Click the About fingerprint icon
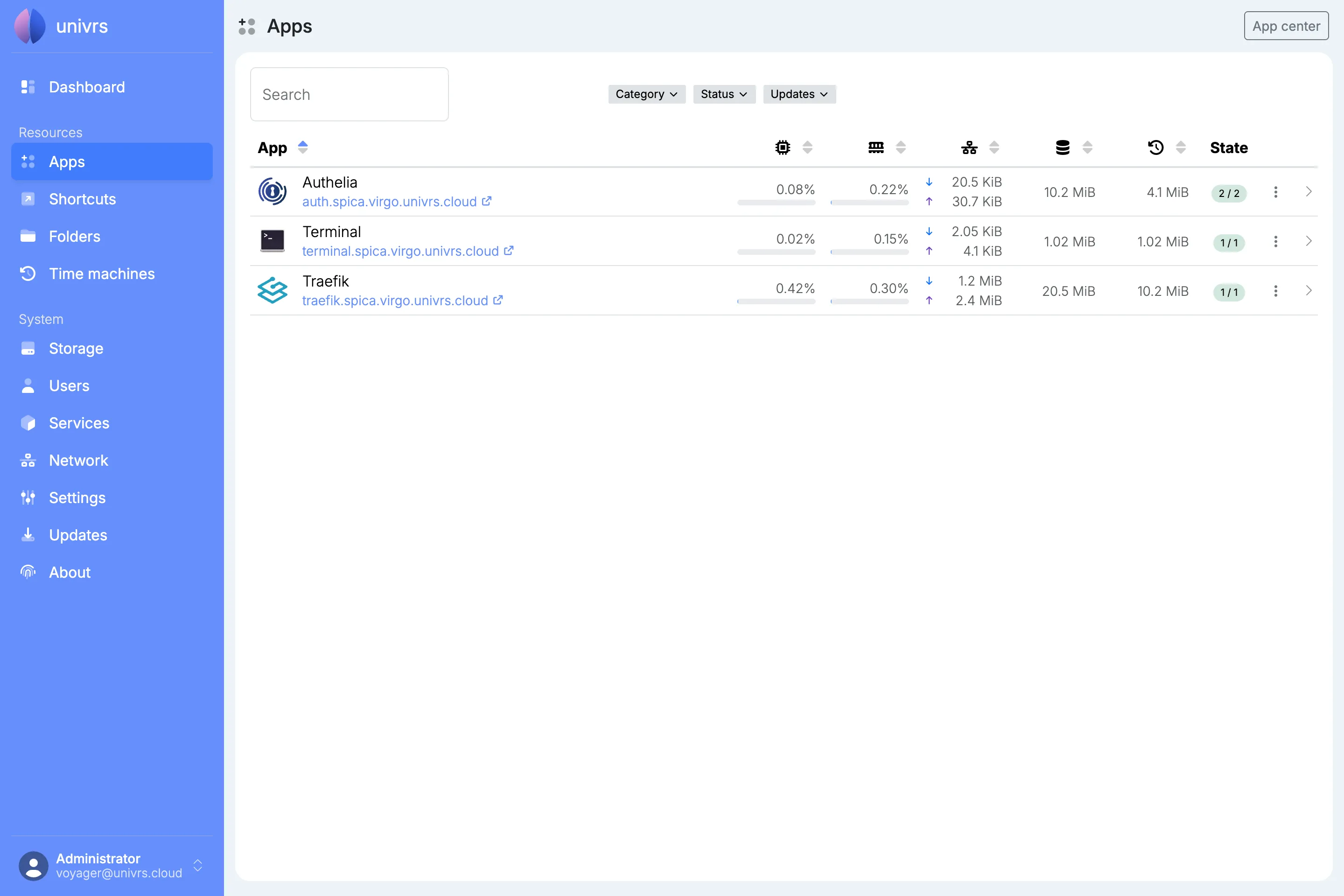Screen dimensions: 1344x896 click(x=28, y=572)
